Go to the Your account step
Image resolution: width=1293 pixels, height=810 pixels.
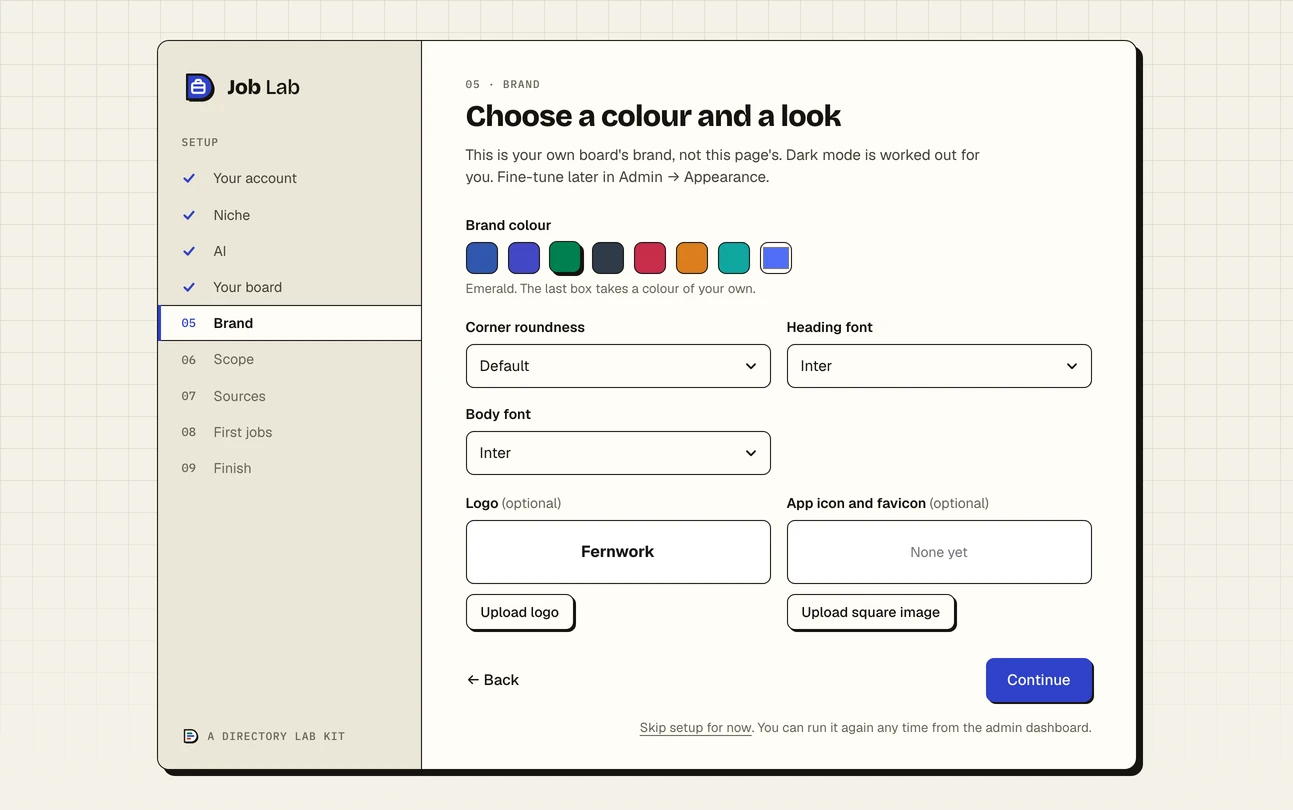click(290, 178)
